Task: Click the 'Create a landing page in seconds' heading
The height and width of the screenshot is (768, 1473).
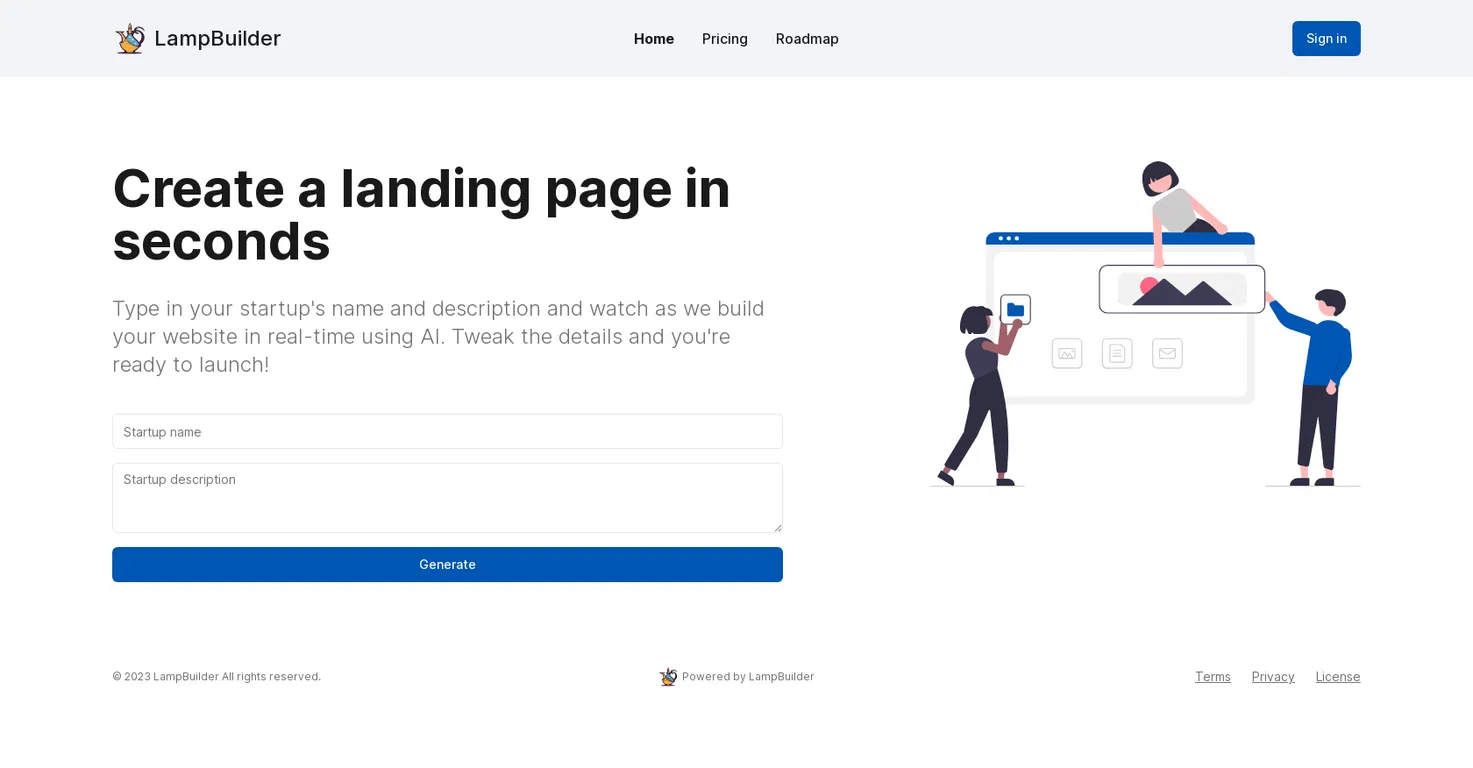Action: coord(421,214)
